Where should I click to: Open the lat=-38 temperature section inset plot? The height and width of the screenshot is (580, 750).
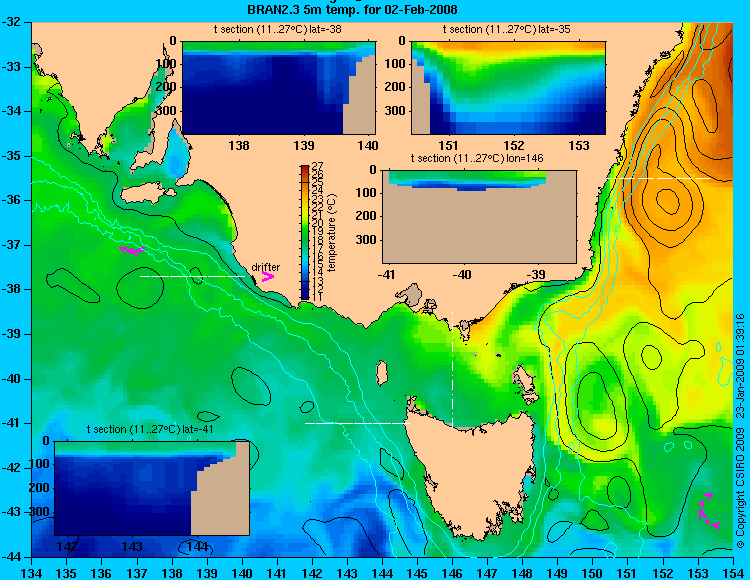tap(279, 88)
